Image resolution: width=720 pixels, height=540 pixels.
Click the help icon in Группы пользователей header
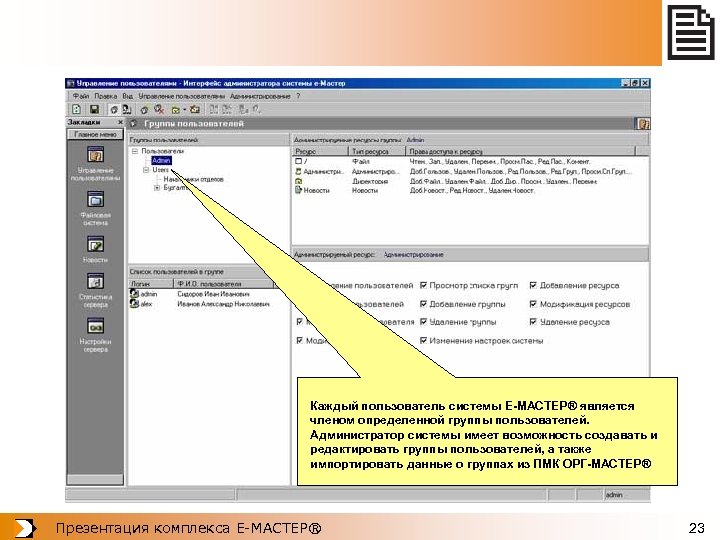(643, 124)
